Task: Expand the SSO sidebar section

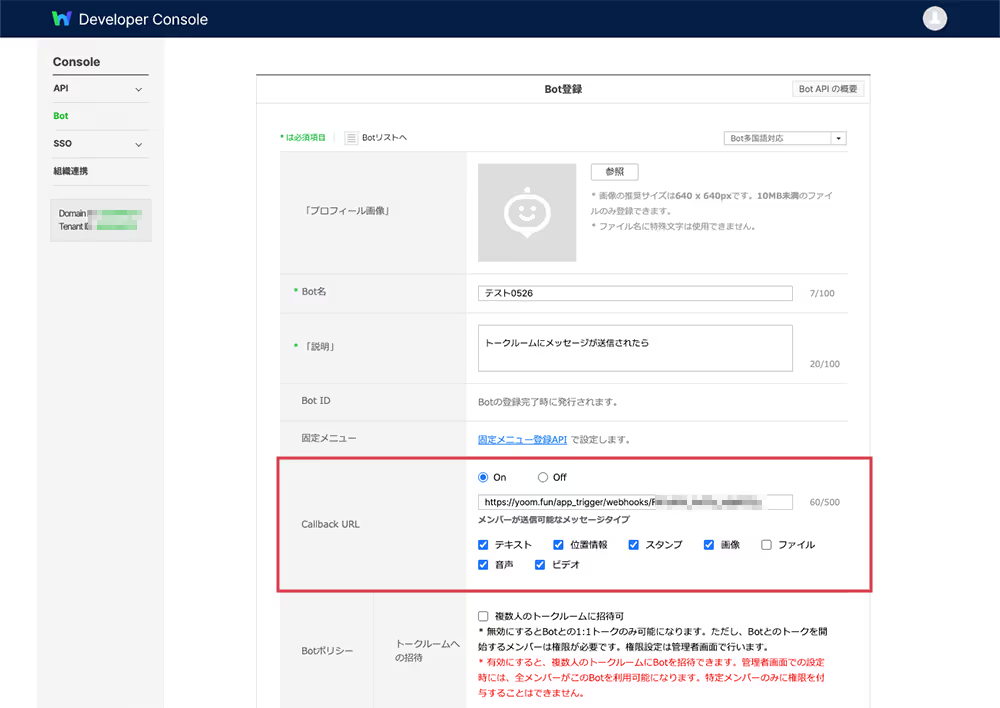Action: [x=138, y=144]
